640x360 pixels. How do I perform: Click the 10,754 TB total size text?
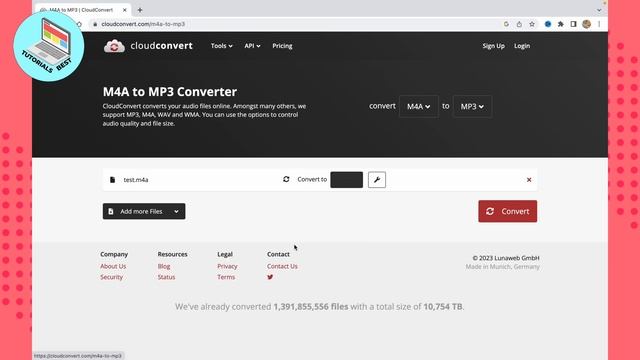[443, 307]
